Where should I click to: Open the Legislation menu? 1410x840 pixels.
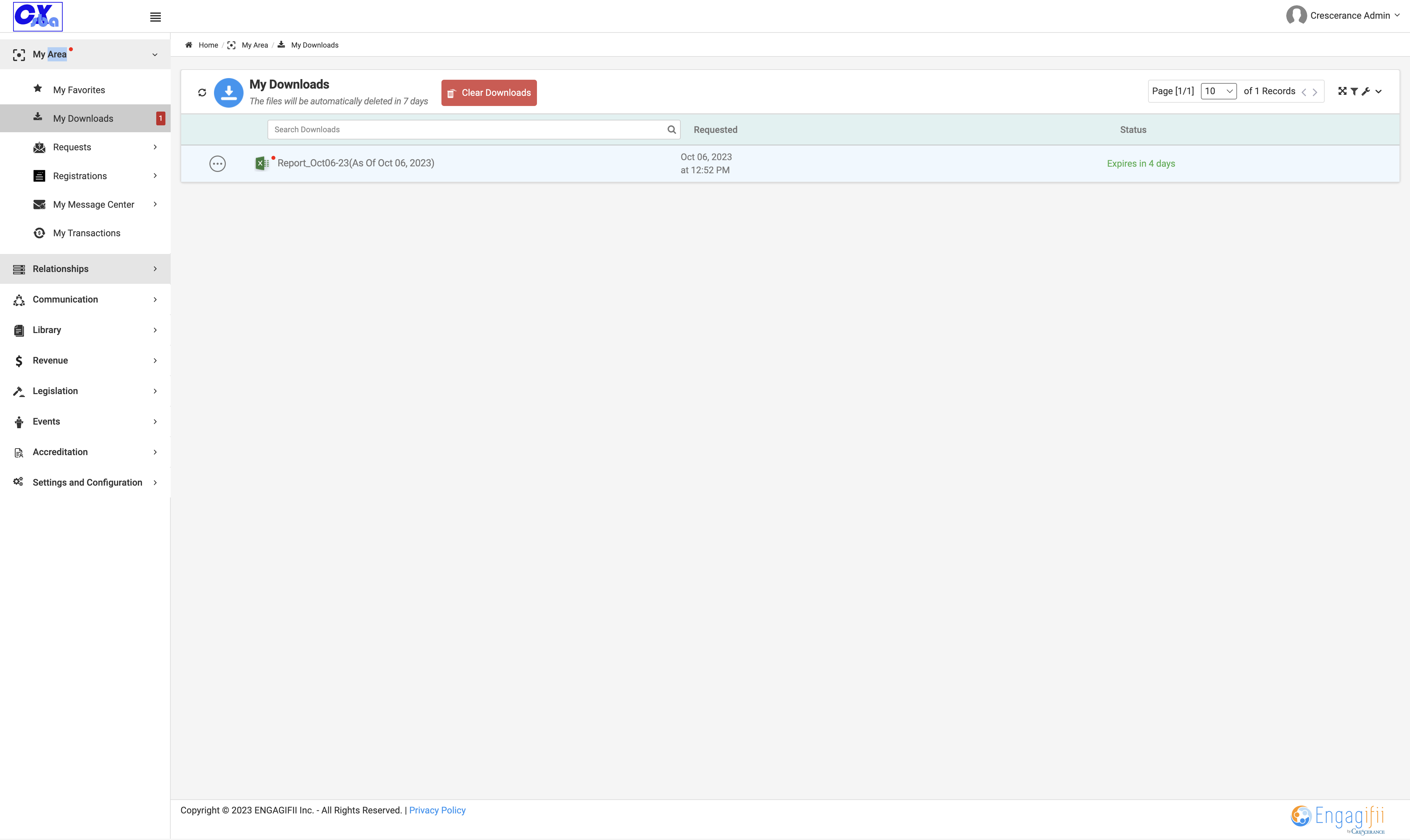coord(85,391)
